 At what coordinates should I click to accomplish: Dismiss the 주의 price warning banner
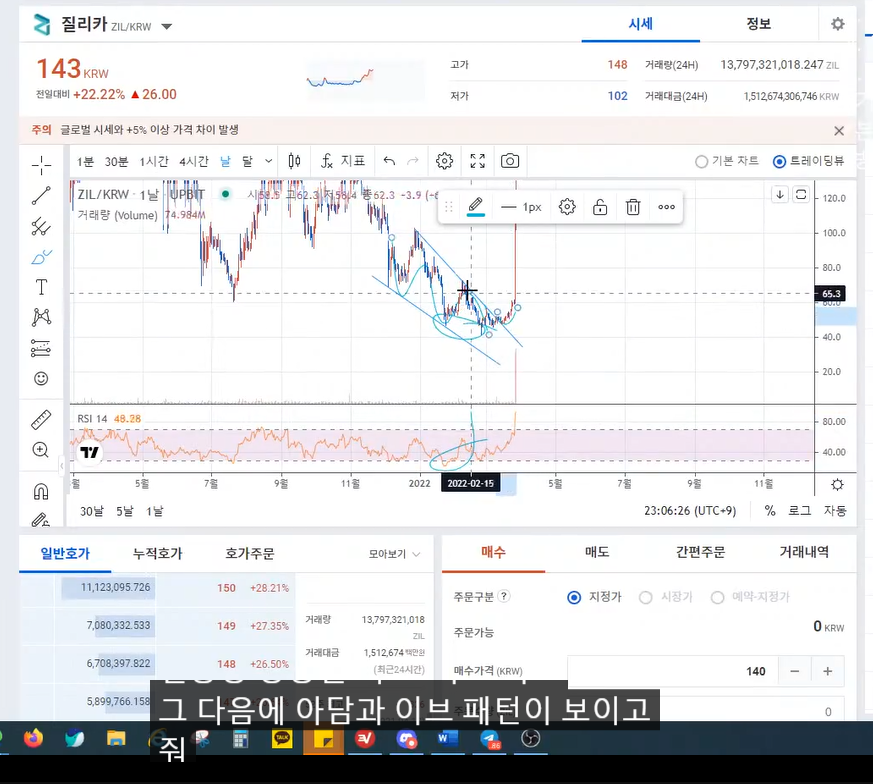coord(839,131)
